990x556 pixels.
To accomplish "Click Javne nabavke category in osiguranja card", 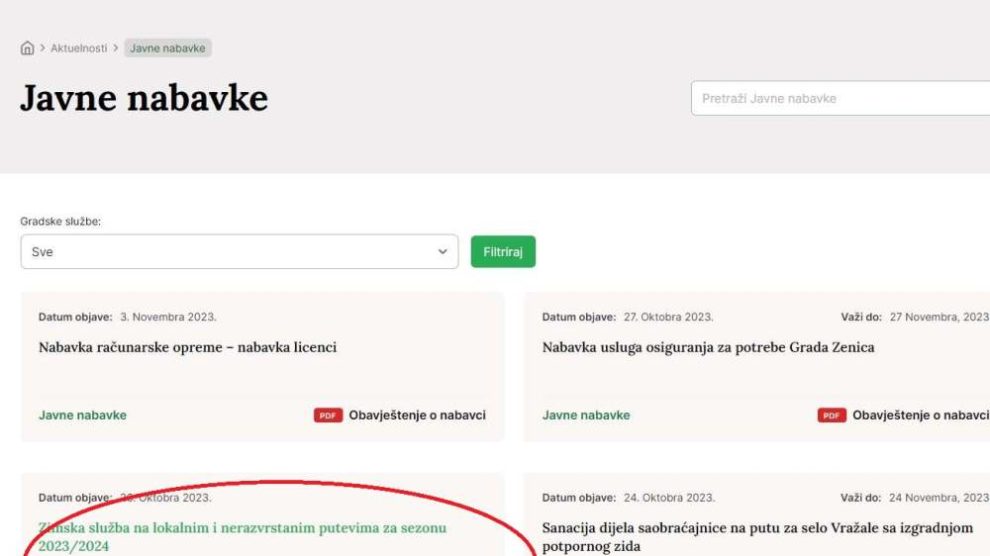I will click(586, 415).
